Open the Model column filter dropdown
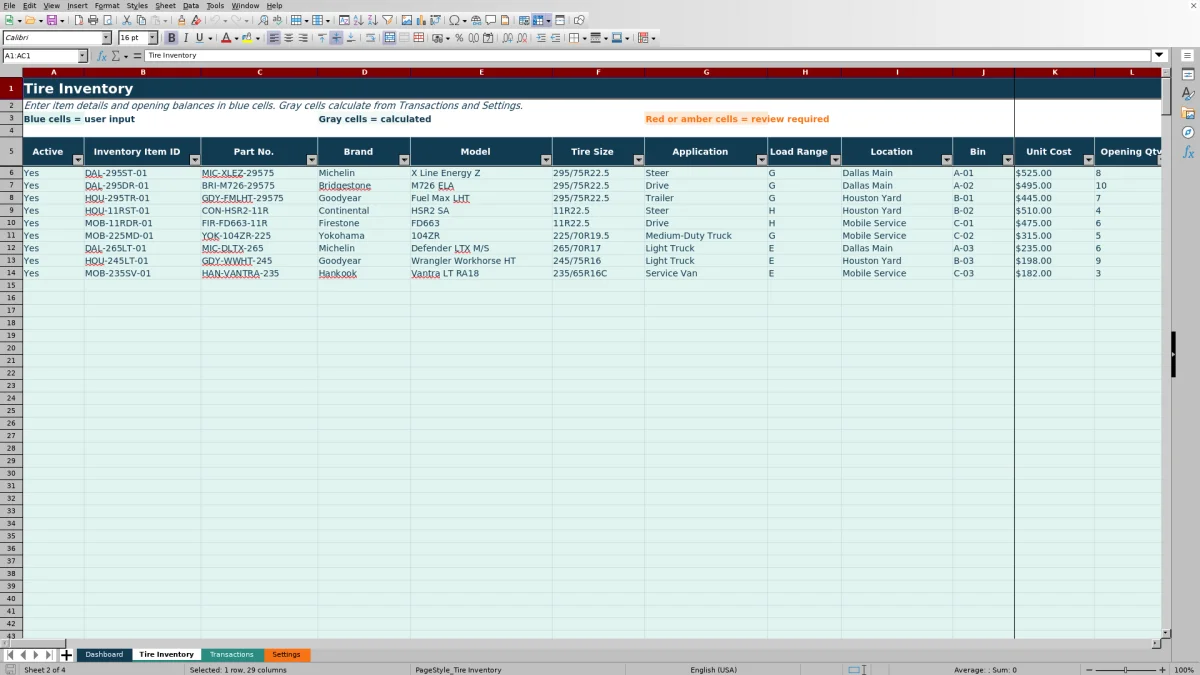 click(546, 160)
